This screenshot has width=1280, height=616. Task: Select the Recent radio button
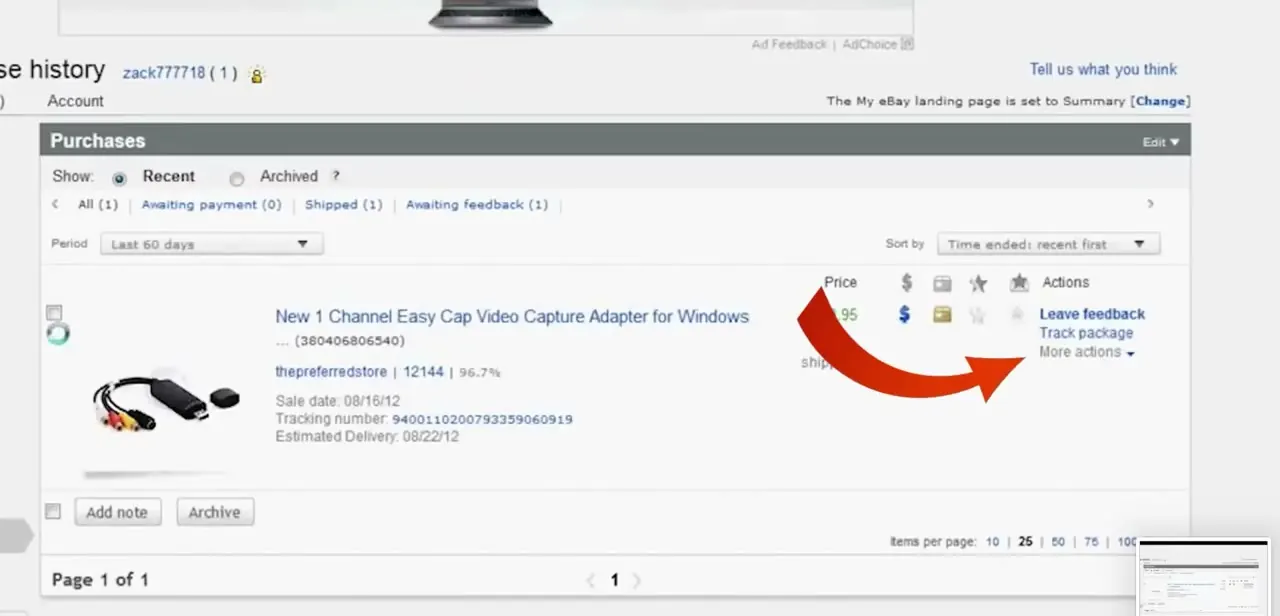120,179
